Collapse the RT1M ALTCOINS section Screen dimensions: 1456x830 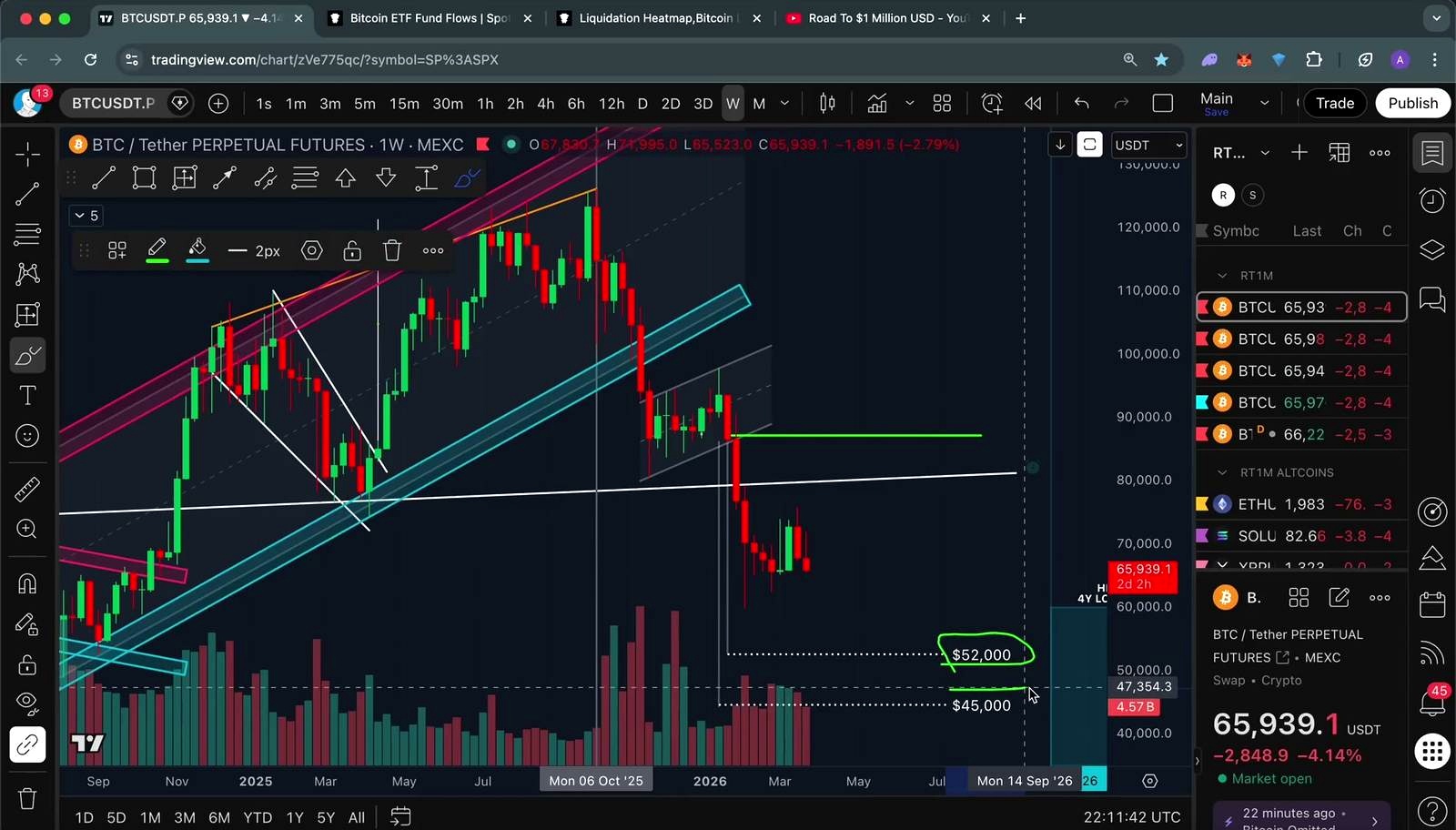[x=1223, y=472]
